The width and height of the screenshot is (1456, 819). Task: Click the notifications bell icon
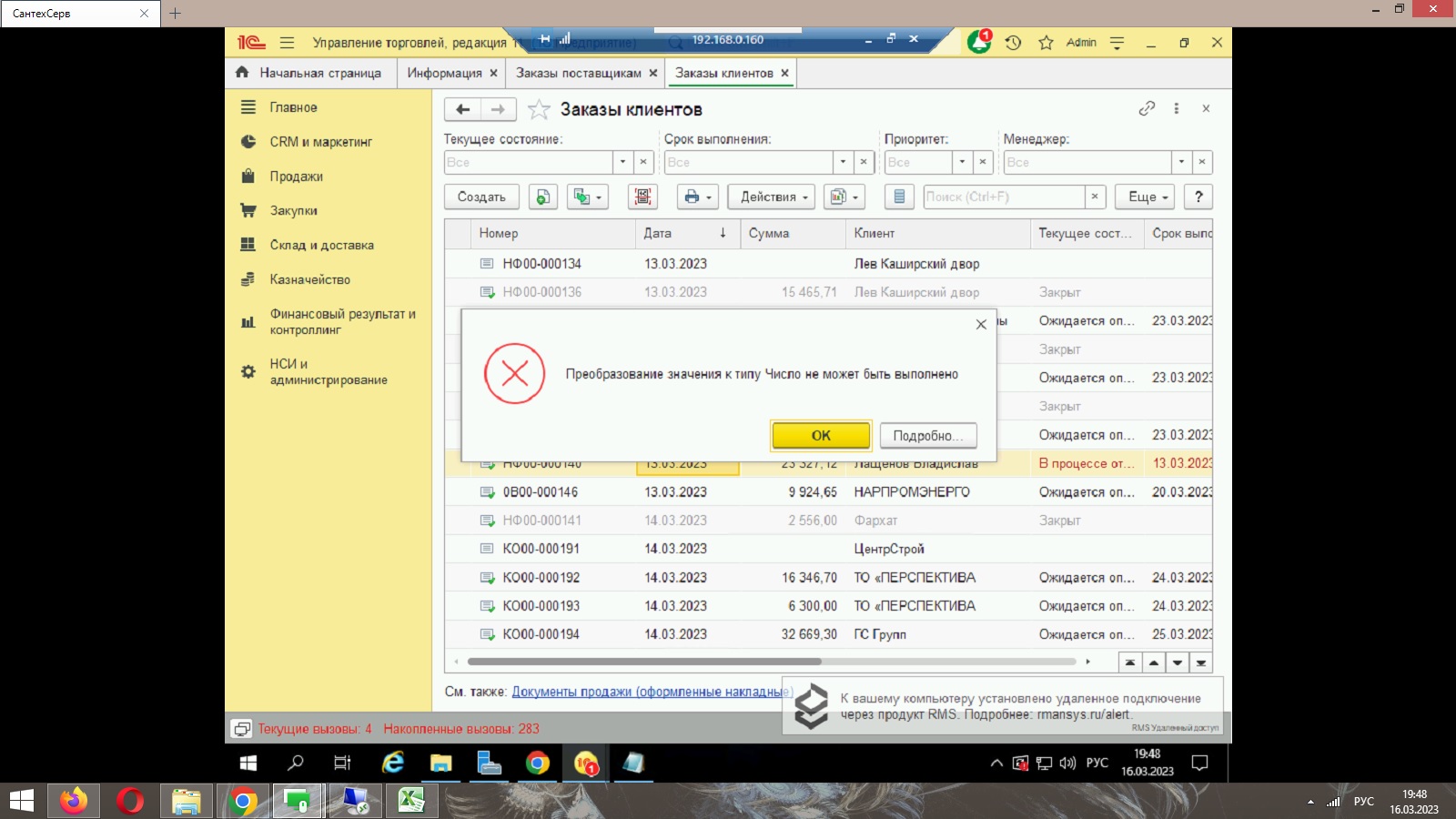[x=979, y=42]
